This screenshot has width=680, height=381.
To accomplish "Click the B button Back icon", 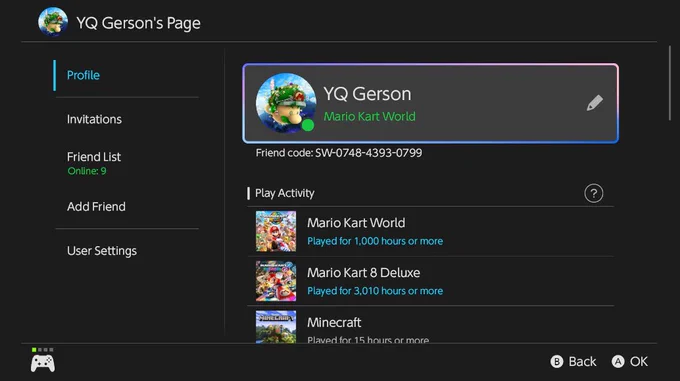I will pyautogui.click(x=556, y=361).
